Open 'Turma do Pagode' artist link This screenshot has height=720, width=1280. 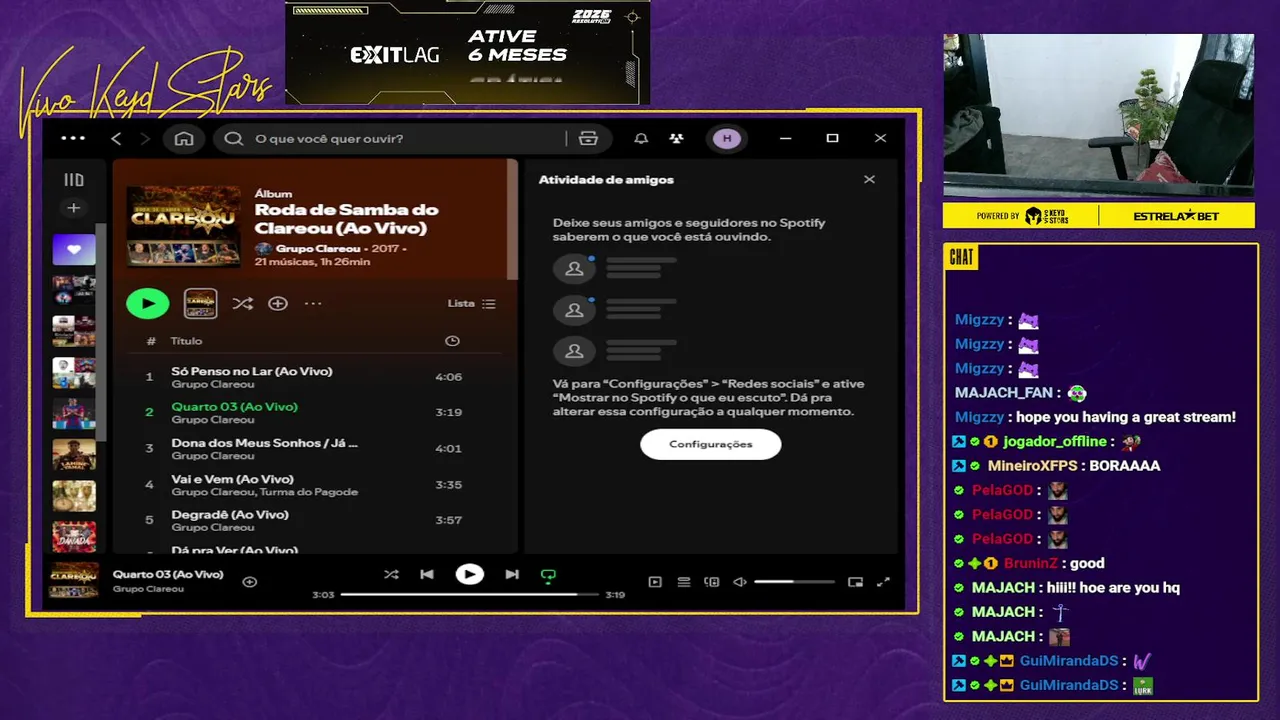pyautogui.click(x=310, y=492)
